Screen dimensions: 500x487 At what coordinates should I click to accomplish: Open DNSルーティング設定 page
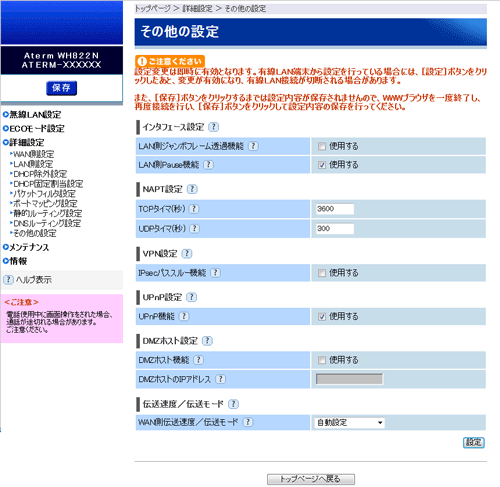[47, 223]
